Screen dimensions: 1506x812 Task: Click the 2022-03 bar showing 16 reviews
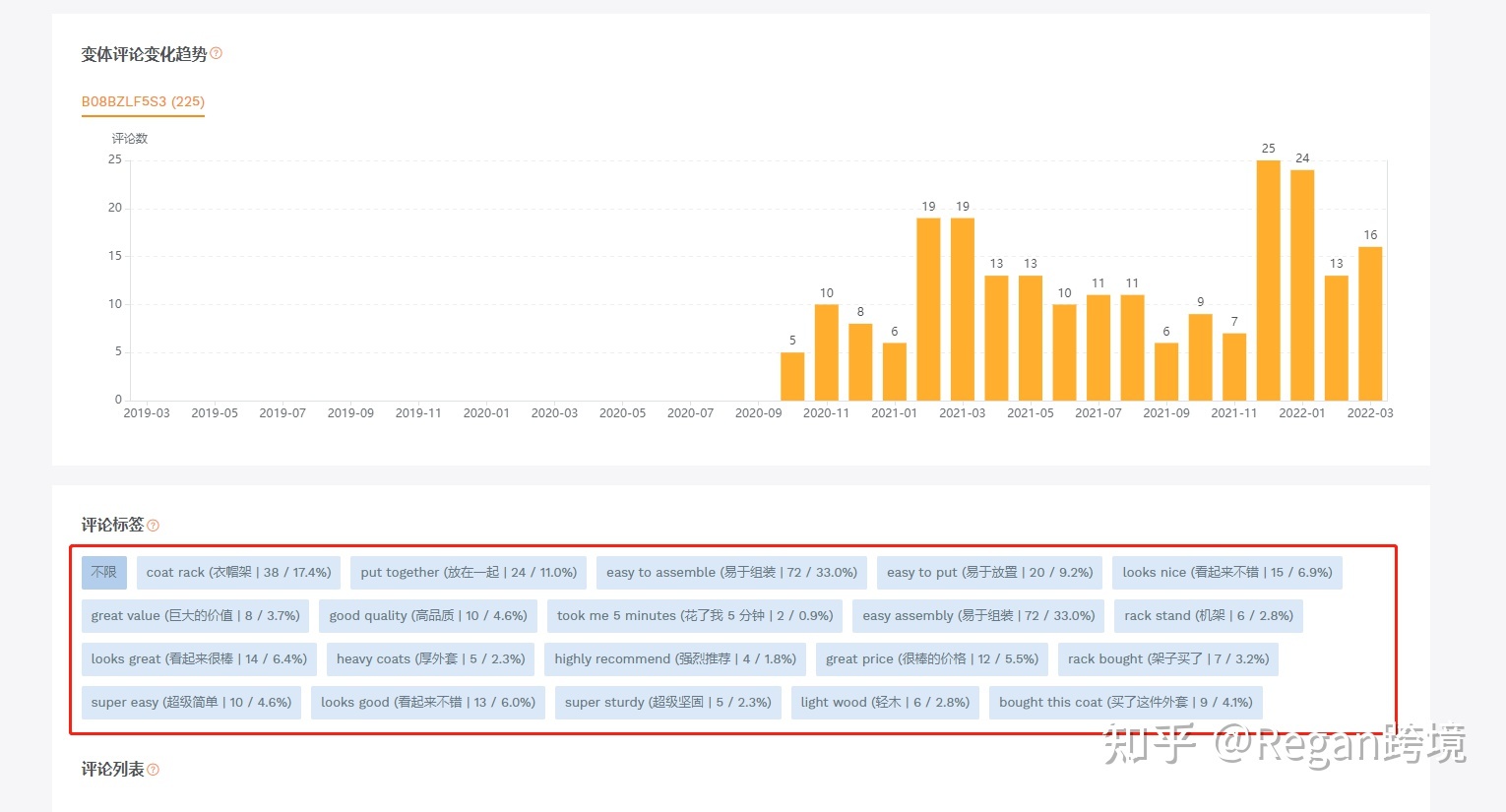coord(1370,324)
